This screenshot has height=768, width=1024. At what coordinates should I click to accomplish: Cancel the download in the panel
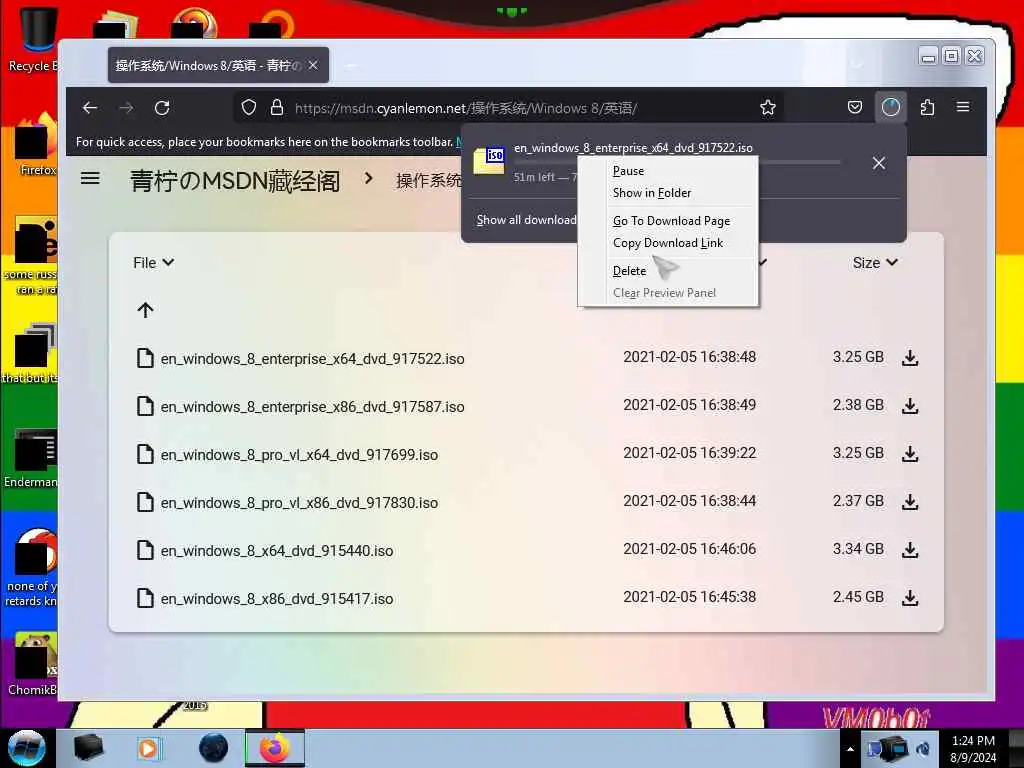(879, 163)
